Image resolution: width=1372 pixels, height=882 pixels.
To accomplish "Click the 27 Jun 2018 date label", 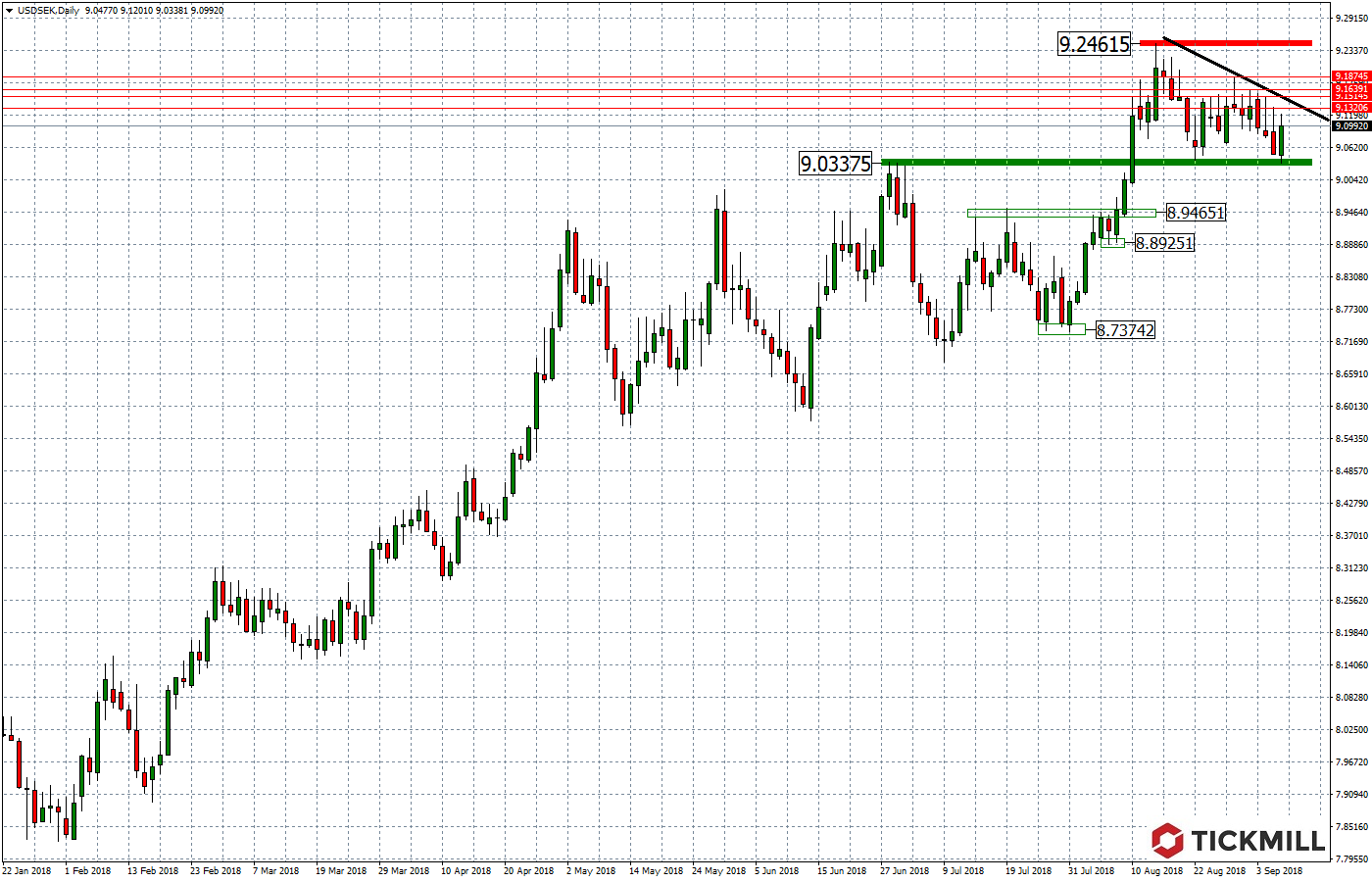I will [x=905, y=870].
